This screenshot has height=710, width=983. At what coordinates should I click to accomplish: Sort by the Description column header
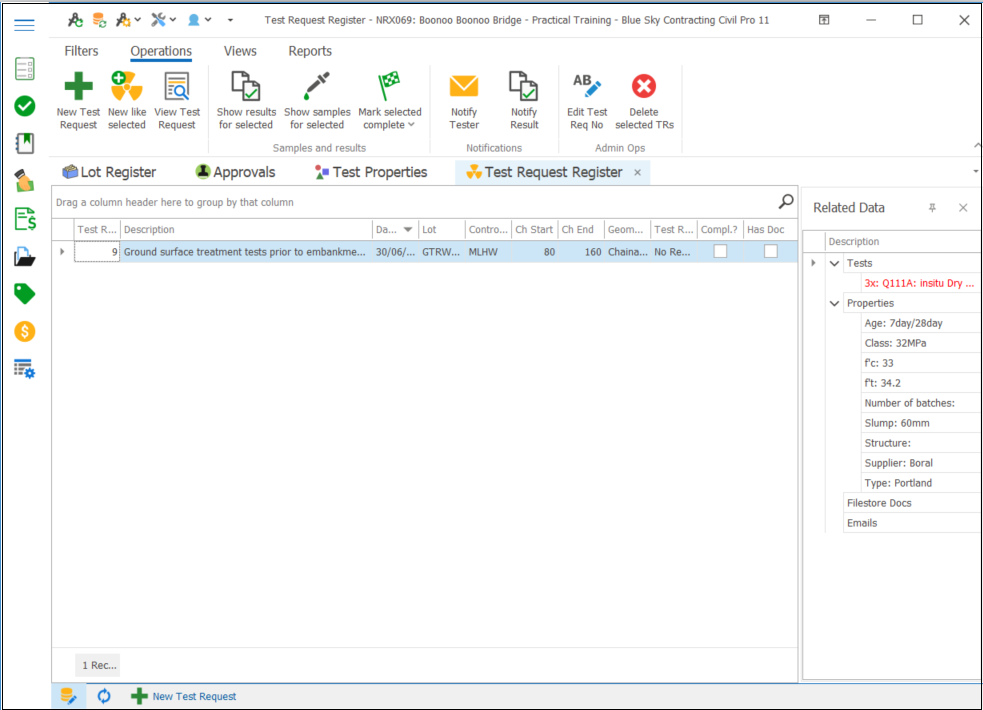pyautogui.click(x=245, y=230)
